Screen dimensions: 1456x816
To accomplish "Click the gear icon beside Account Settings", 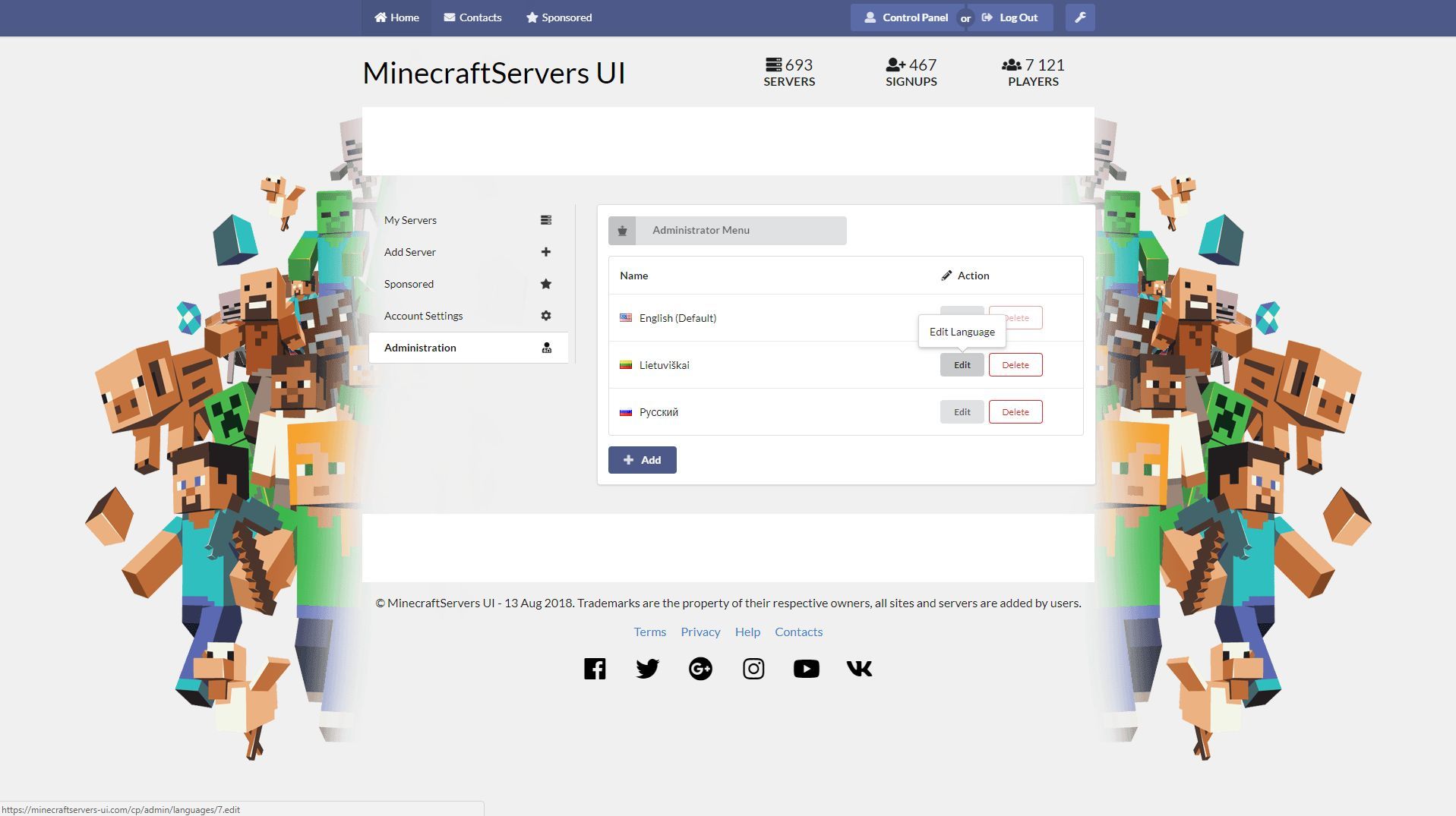I will (546, 316).
